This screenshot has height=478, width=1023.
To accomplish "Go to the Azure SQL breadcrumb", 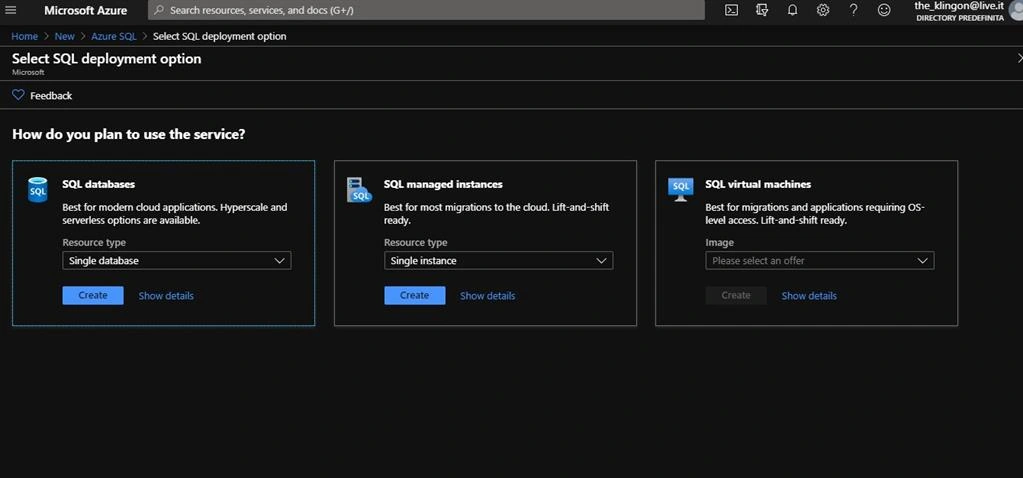I will pos(114,37).
